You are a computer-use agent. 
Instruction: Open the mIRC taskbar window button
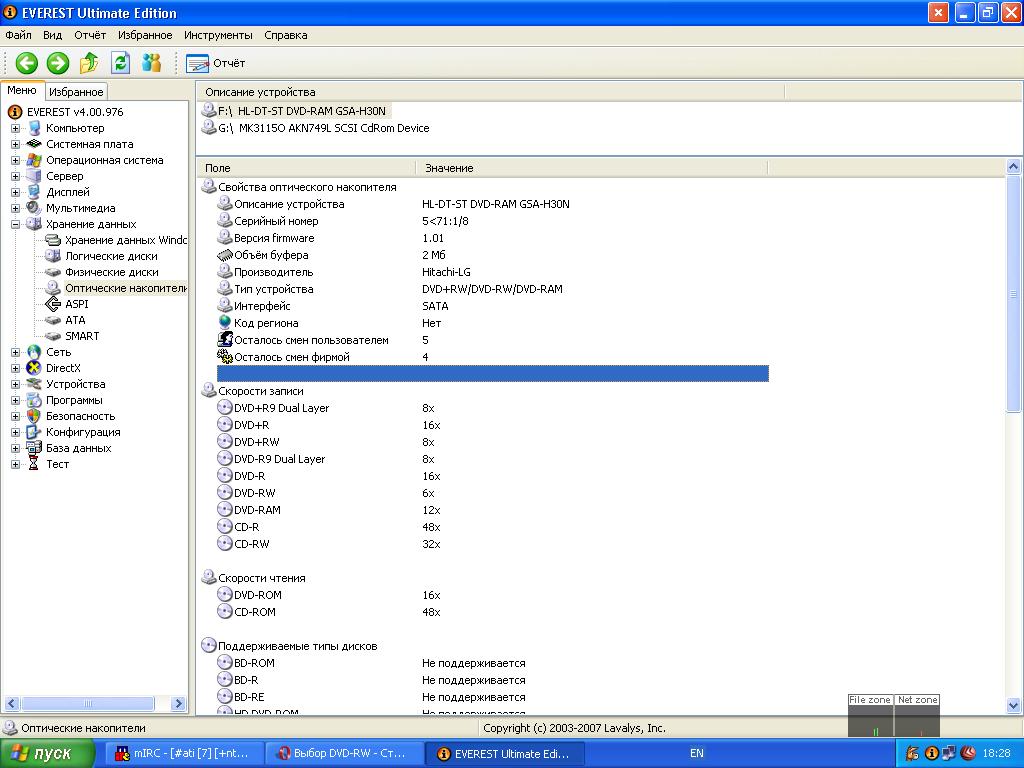(x=185, y=754)
